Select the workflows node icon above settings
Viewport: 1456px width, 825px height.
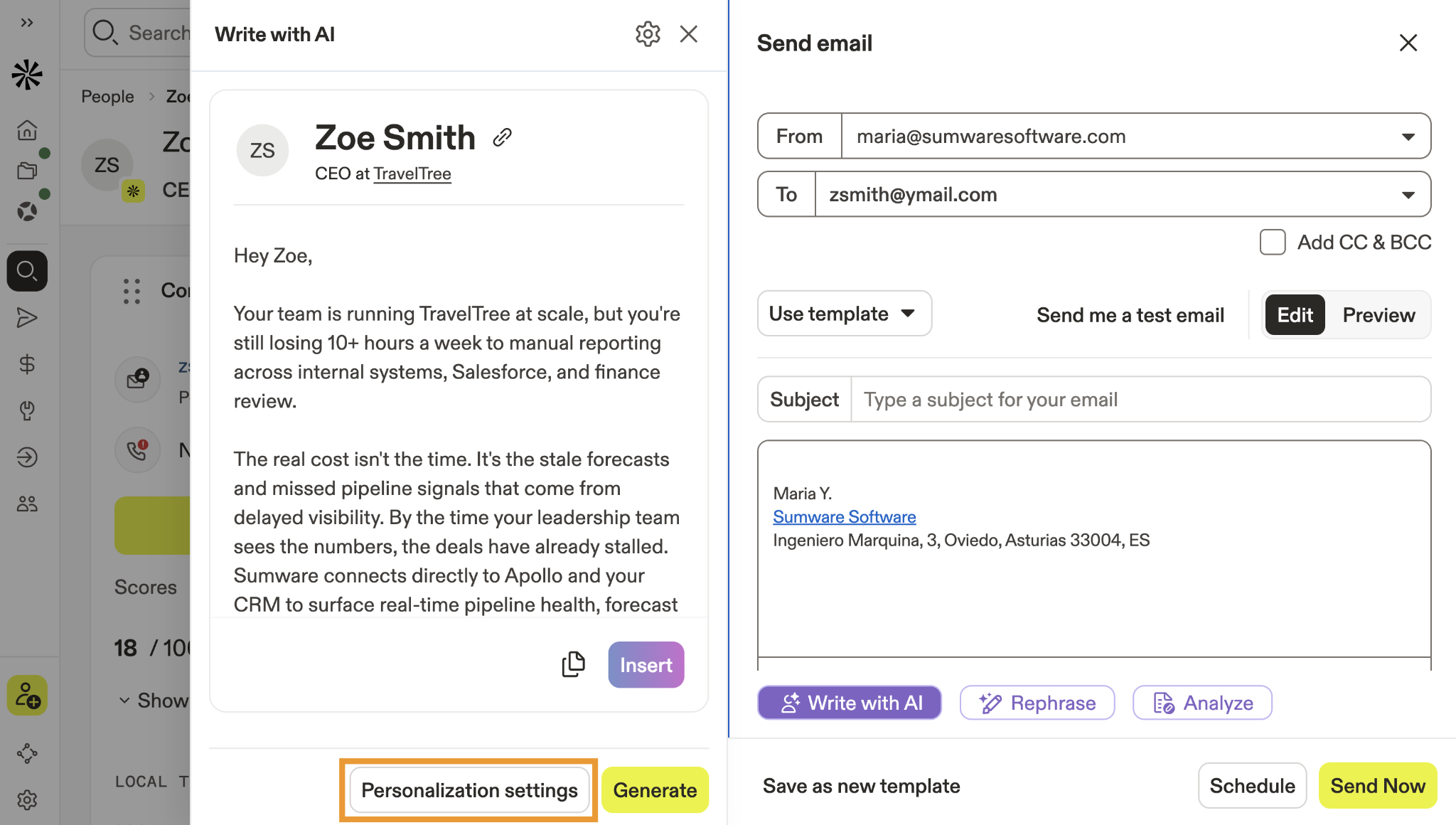26,753
